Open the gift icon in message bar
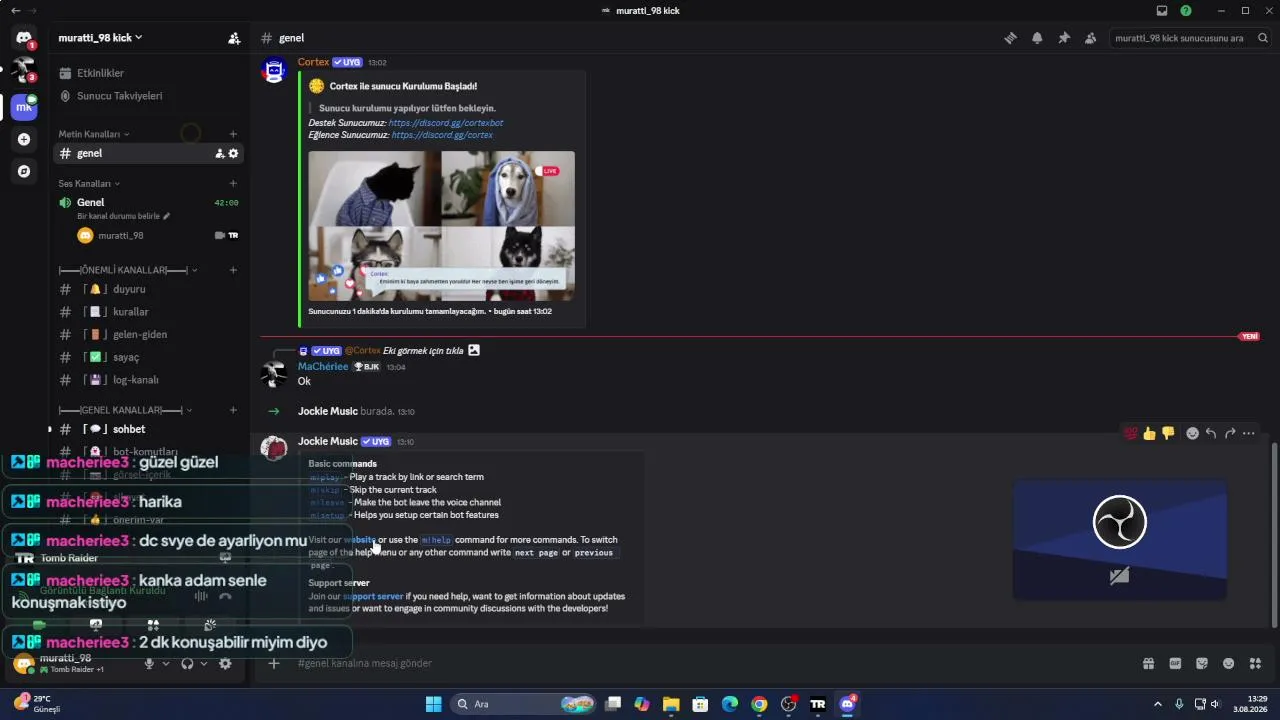Image resolution: width=1280 pixels, height=720 pixels. [x=1149, y=663]
